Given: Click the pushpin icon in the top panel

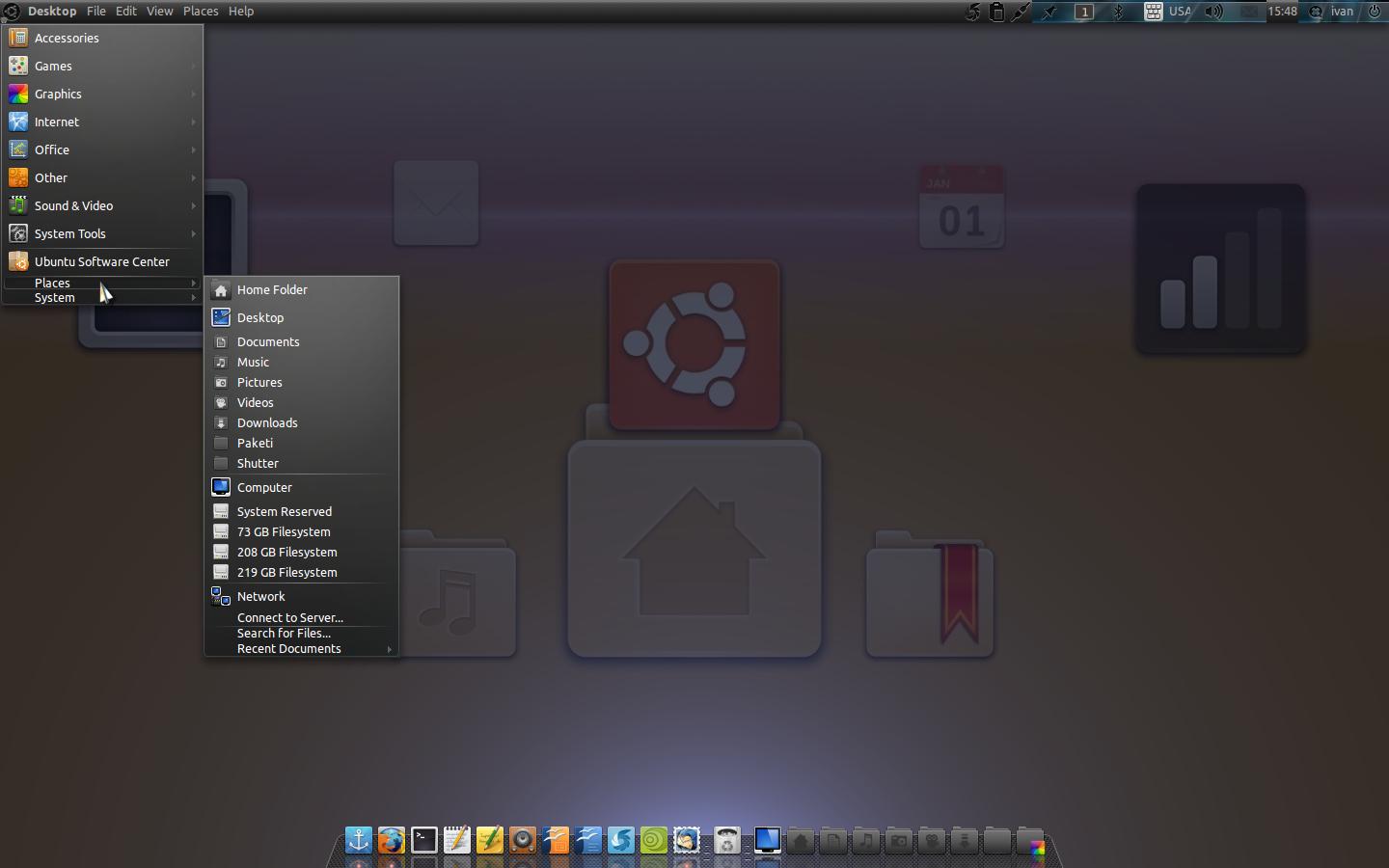Looking at the screenshot, I should [x=1049, y=12].
